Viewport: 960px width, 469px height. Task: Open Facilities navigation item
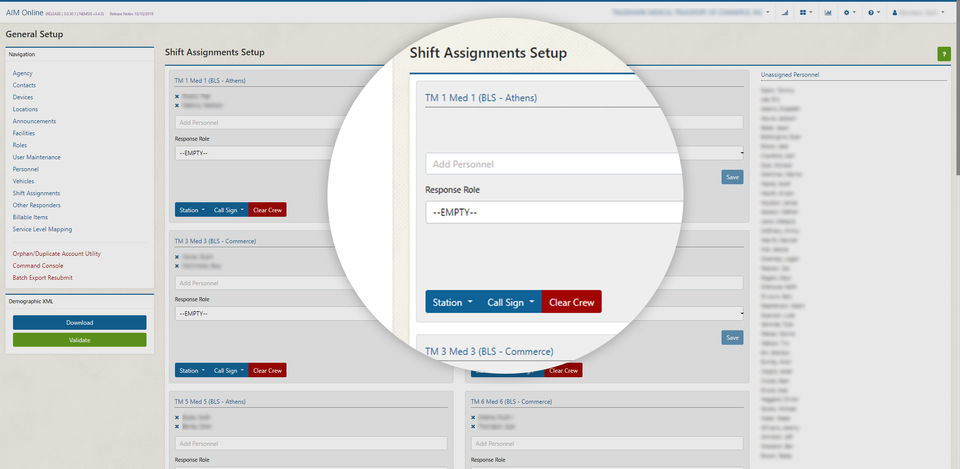(24, 133)
